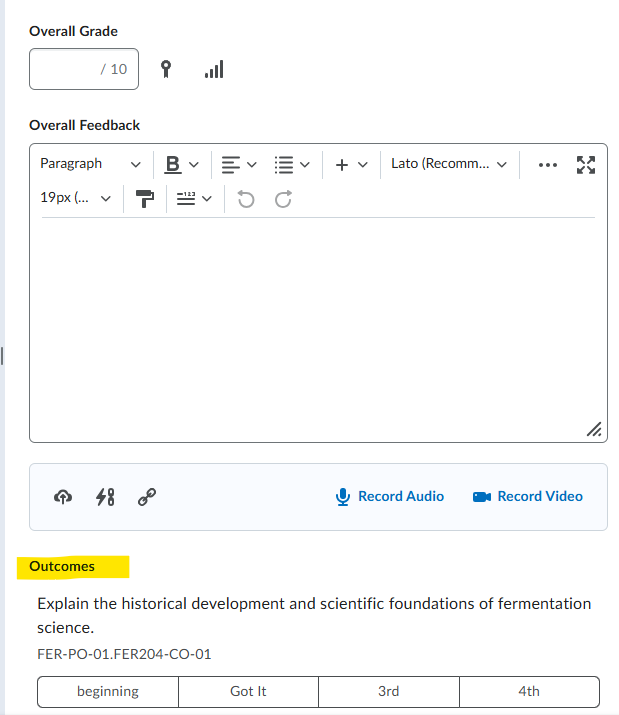The height and width of the screenshot is (715, 619).
Task: Click the line numbering icon
Action: tap(186, 199)
